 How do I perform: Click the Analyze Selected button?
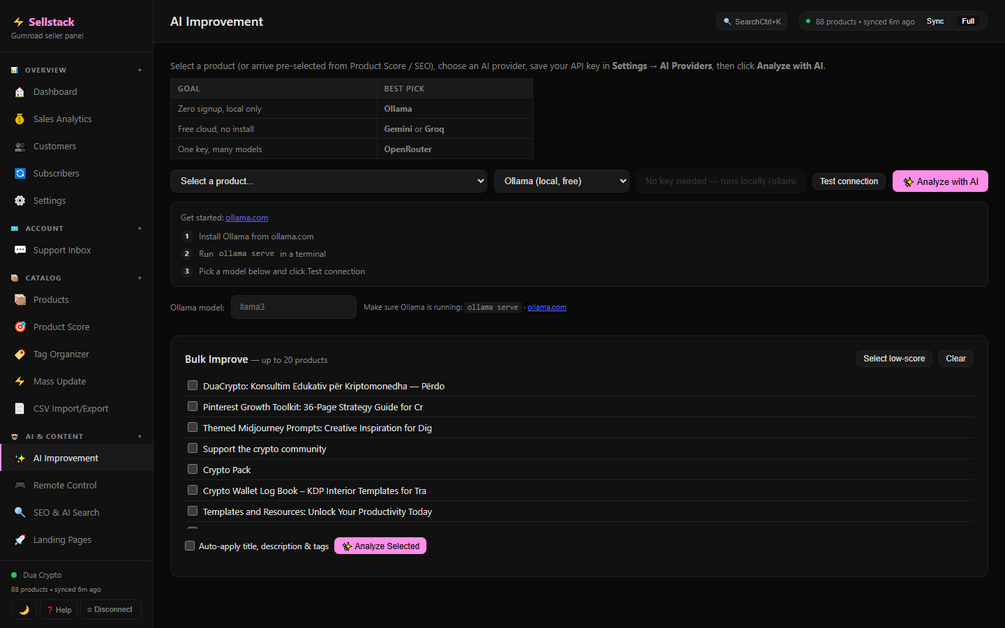pos(380,546)
